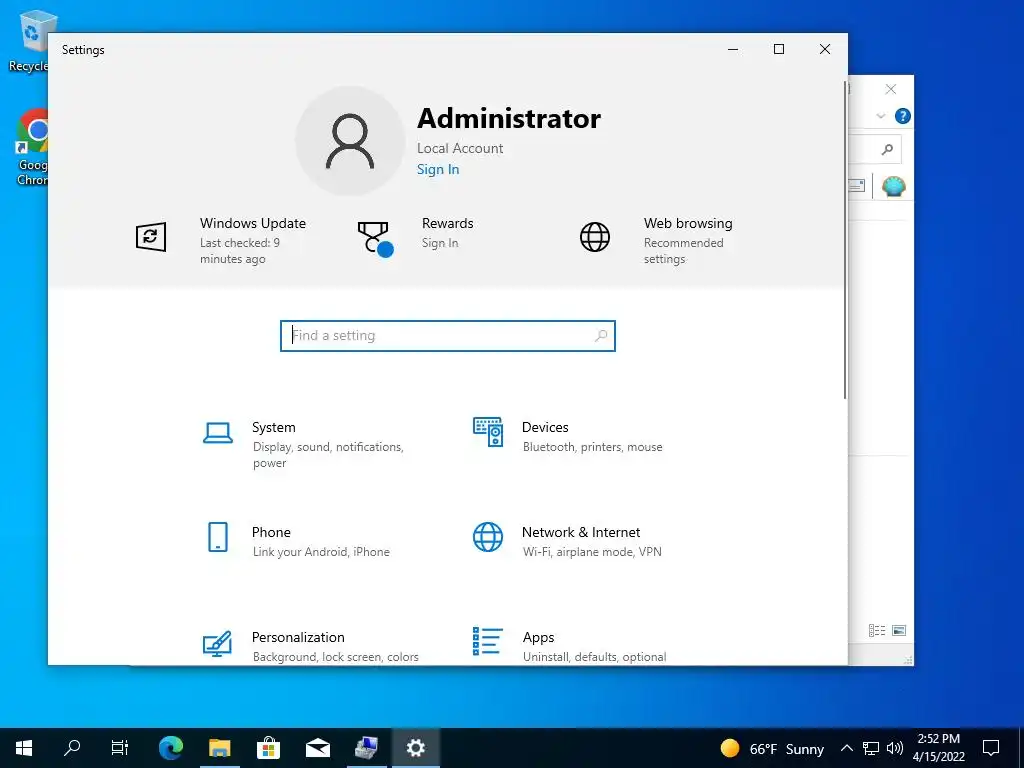Click the weather widget 66°F Sunny
Image resolution: width=1024 pixels, height=768 pixels.
(x=772, y=748)
